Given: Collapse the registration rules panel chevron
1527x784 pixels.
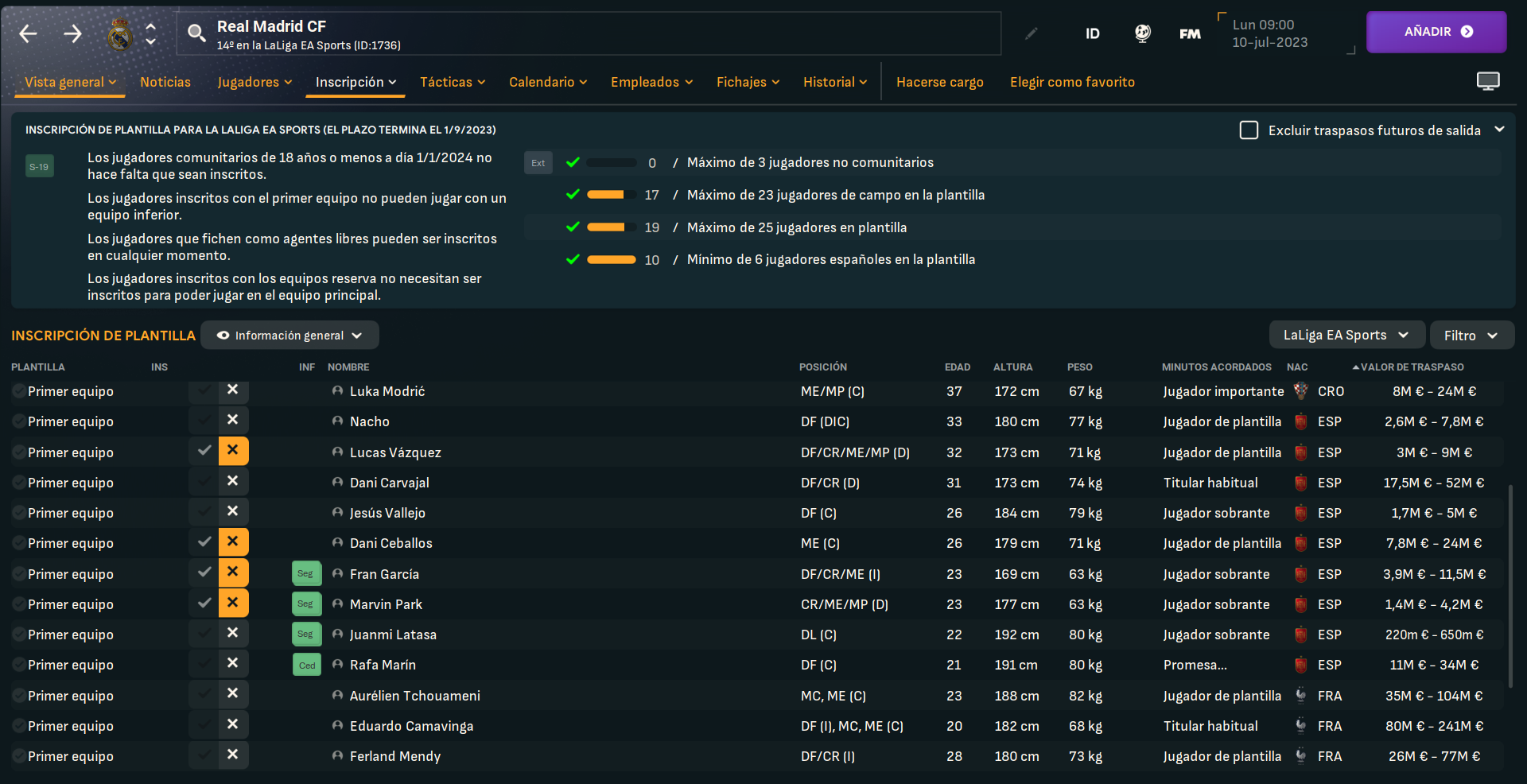Looking at the screenshot, I should [1499, 130].
